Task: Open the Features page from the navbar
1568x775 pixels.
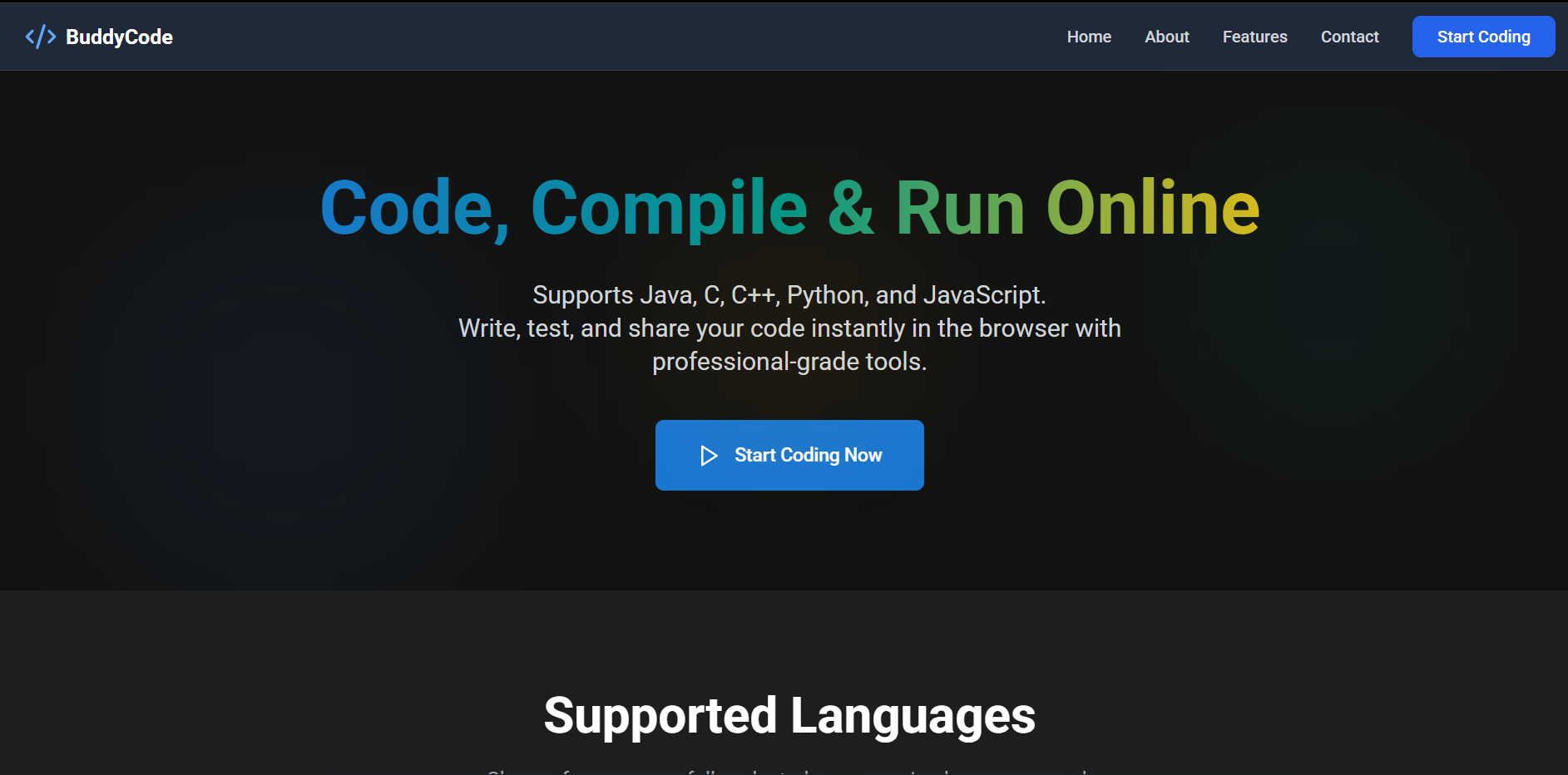Action: point(1254,36)
